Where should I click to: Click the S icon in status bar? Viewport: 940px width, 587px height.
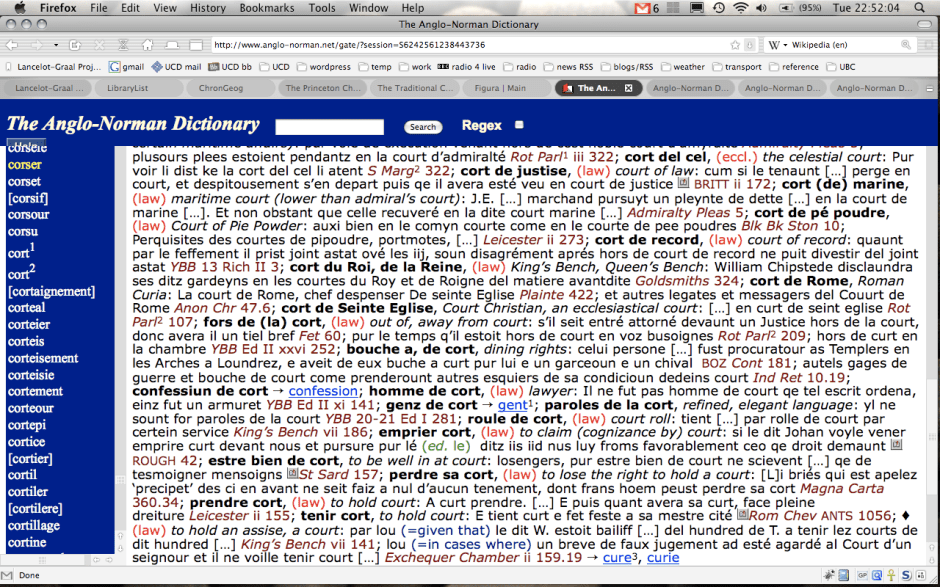[903, 575]
